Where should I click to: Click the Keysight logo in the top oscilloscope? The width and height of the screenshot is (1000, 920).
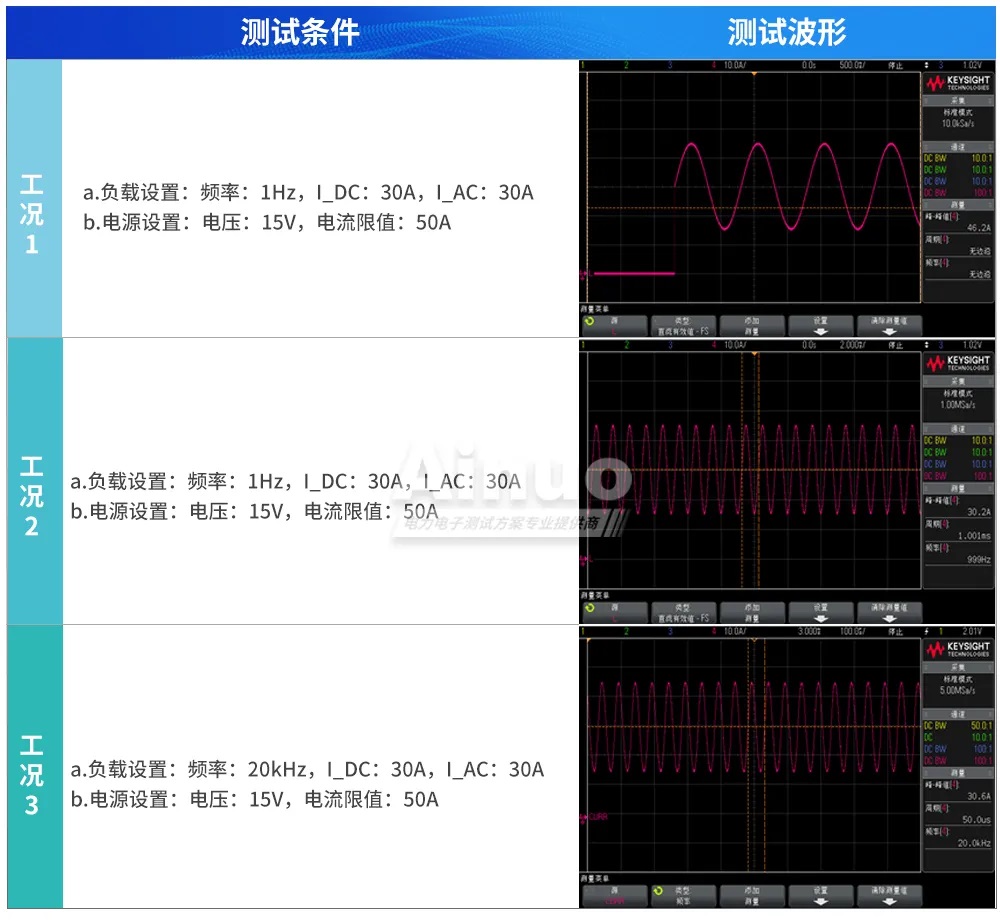point(956,84)
